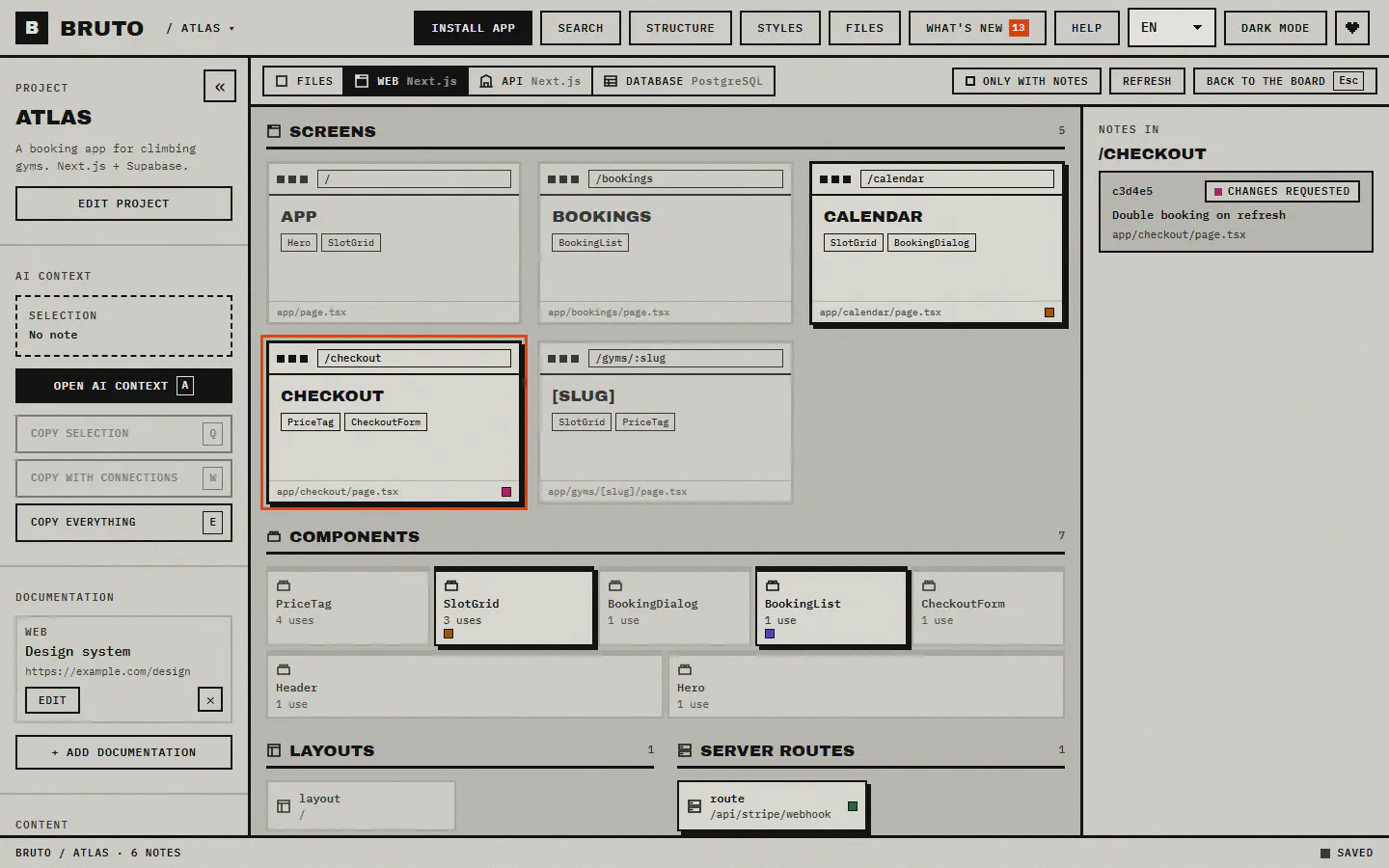Click the Edit Project button
This screenshot has height=868, width=1389.
[123, 203]
